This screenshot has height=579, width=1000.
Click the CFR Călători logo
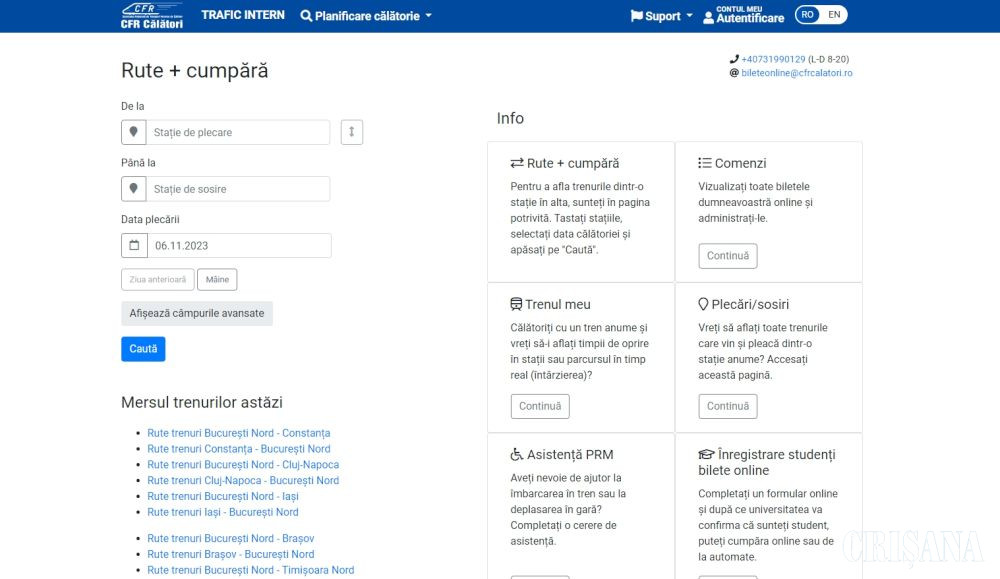pos(151,15)
